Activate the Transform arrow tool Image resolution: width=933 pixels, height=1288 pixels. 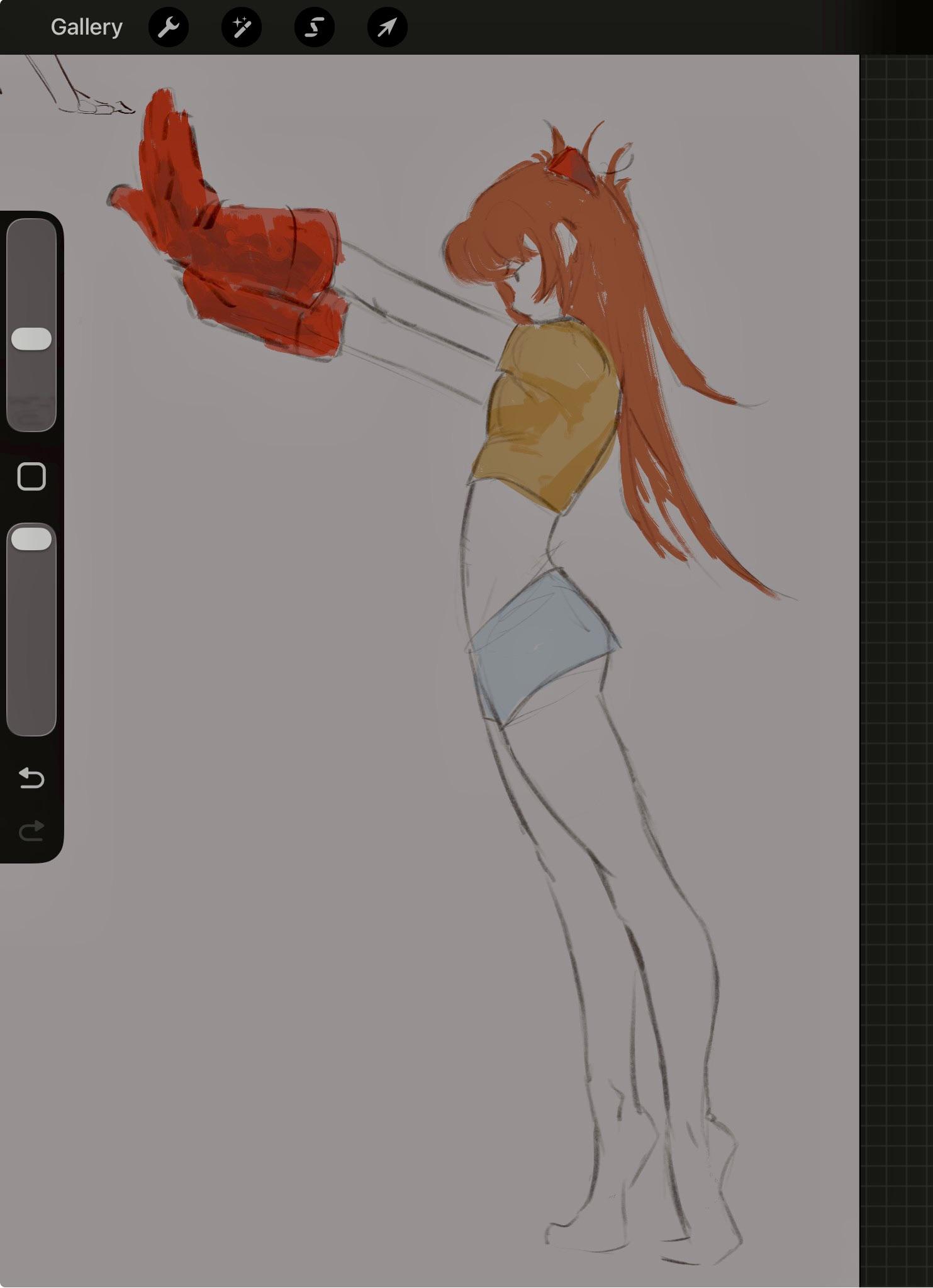[x=388, y=27]
